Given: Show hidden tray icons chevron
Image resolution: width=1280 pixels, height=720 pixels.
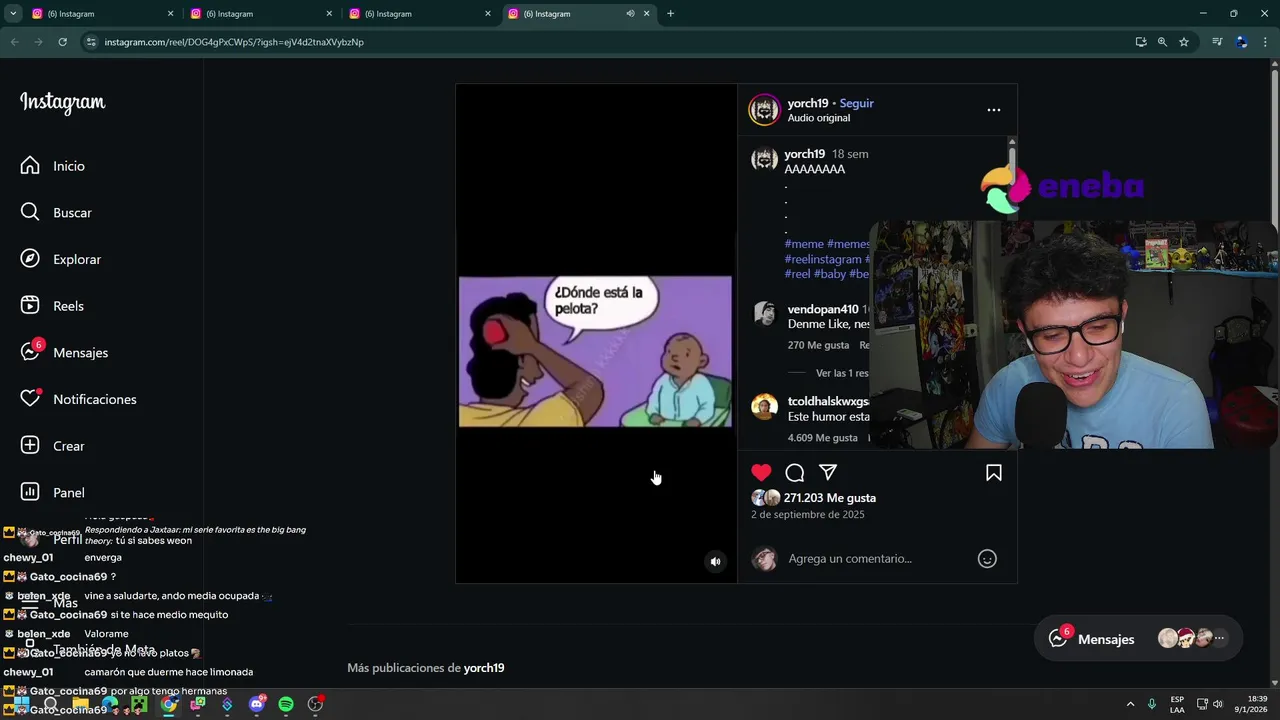Looking at the screenshot, I should click(1130, 704).
